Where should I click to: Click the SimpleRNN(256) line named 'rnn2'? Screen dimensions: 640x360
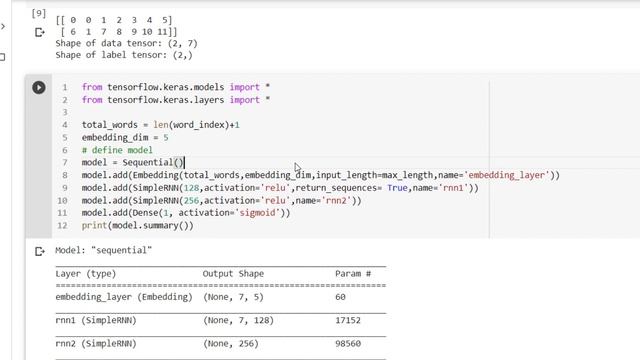222,200
